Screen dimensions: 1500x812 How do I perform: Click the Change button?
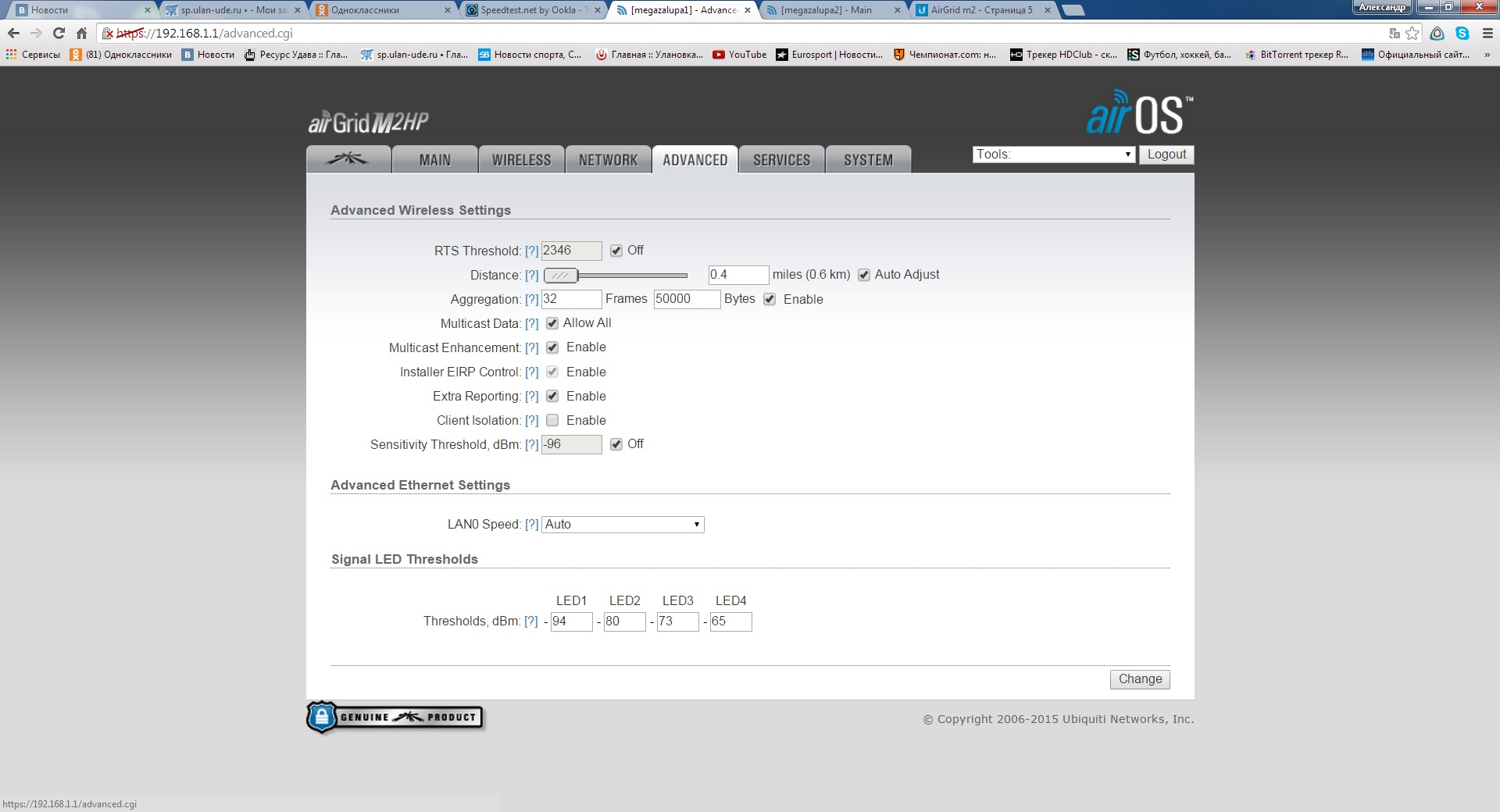point(1140,679)
